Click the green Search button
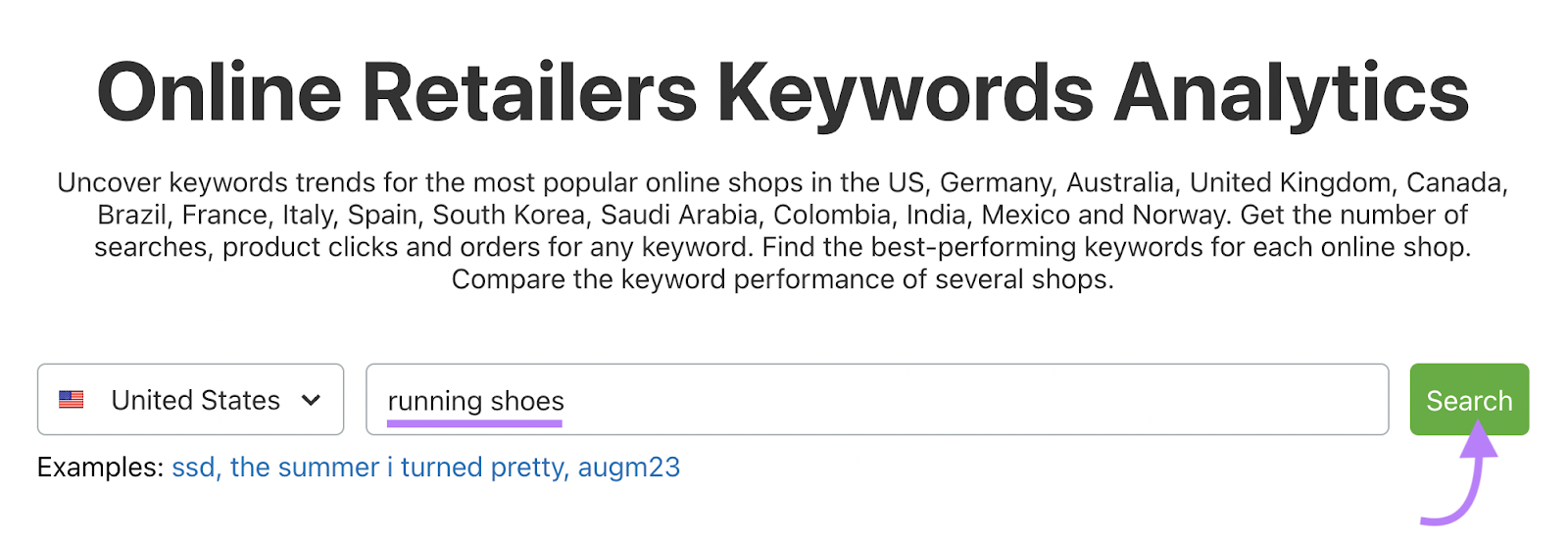This screenshot has width=1568, height=544. click(1469, 399)
